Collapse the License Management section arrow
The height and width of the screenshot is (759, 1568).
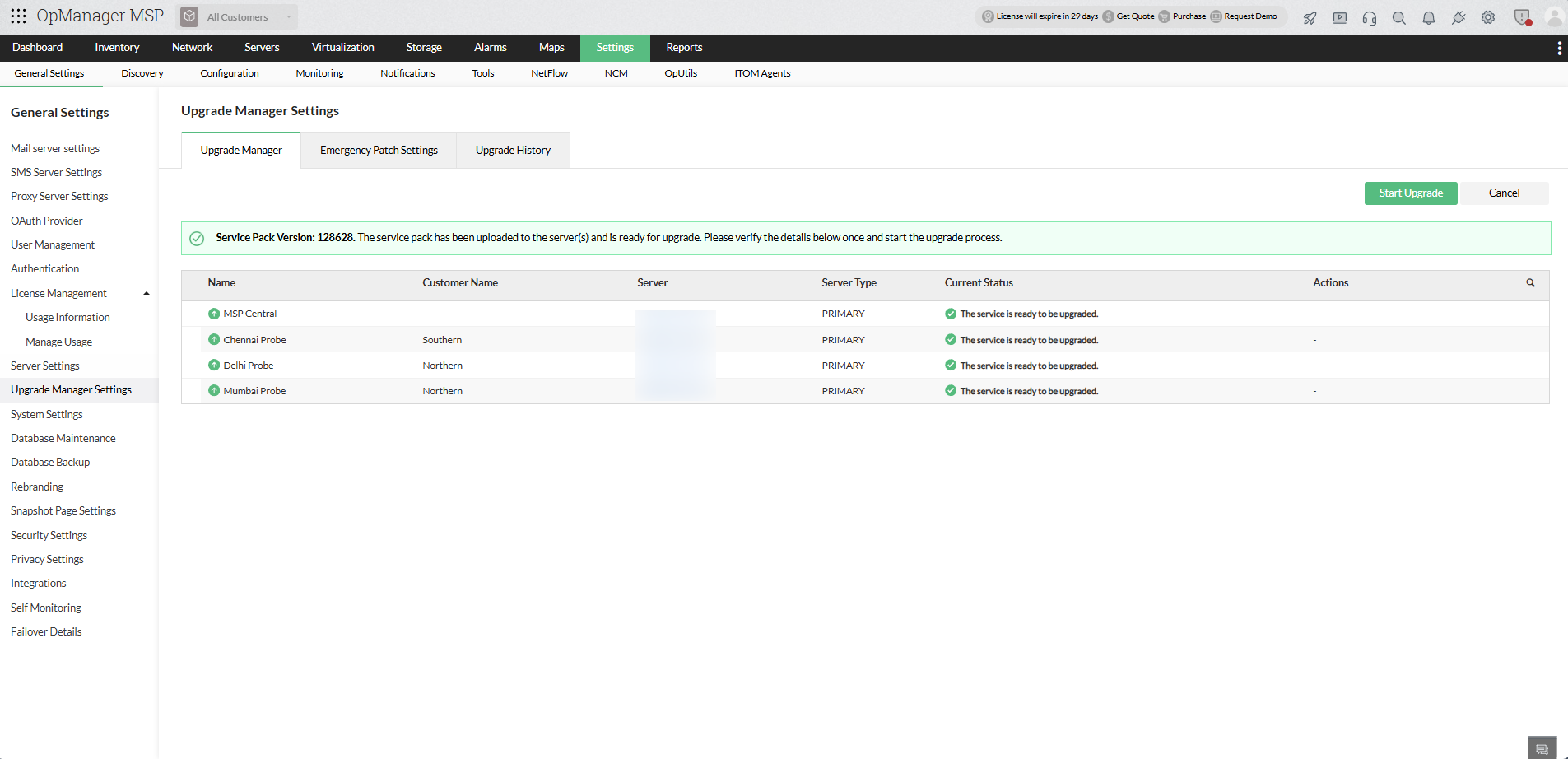(147, 294)
